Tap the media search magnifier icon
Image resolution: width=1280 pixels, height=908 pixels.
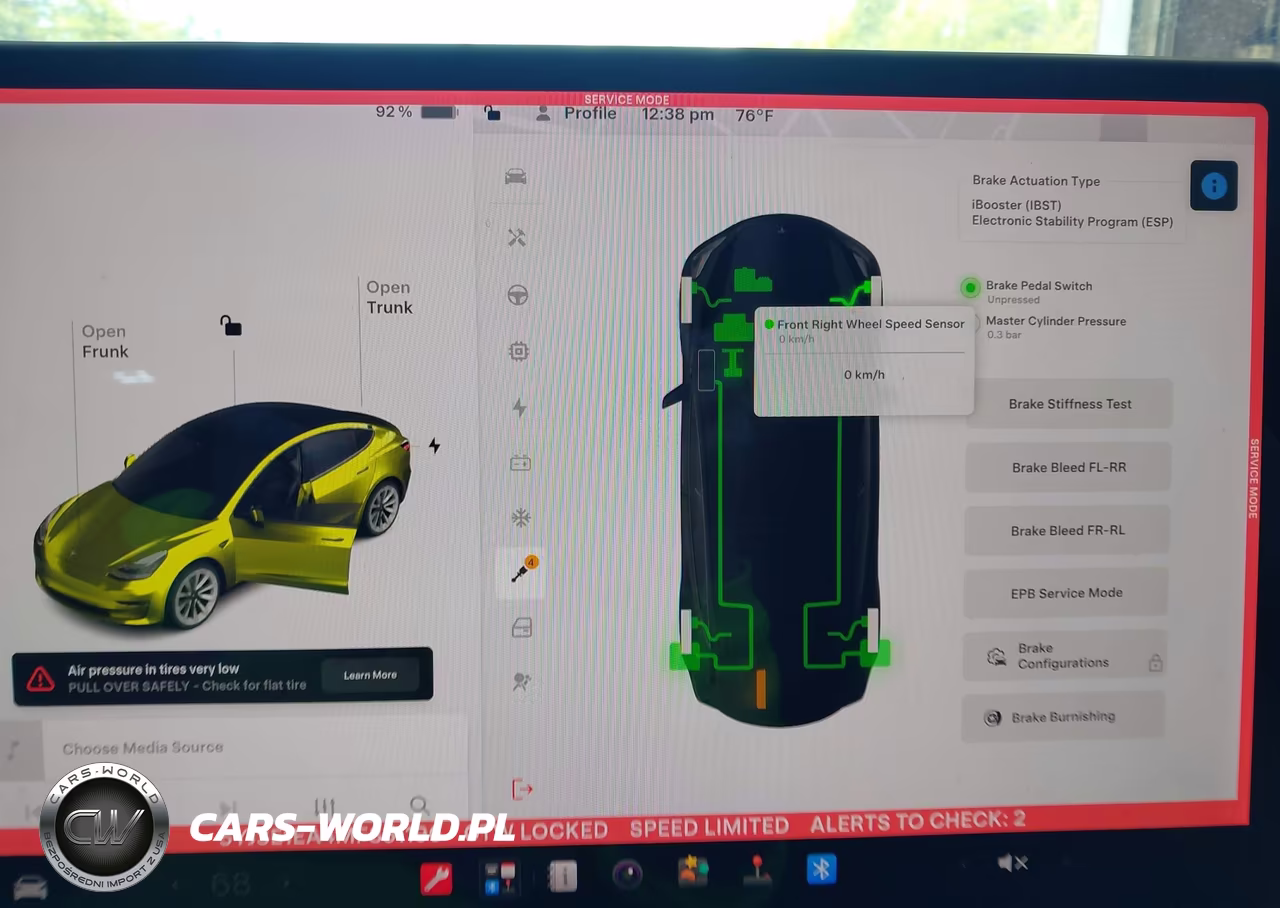click(420, 805)
